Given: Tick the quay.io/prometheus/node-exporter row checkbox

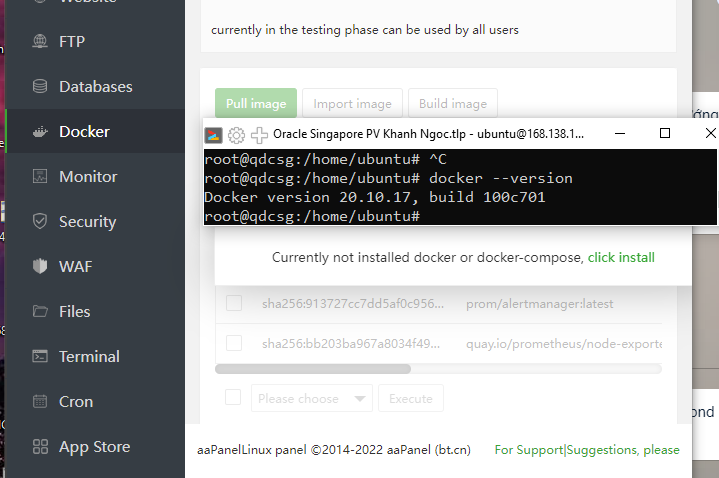Looking at the screenshot, I should 234,343.
